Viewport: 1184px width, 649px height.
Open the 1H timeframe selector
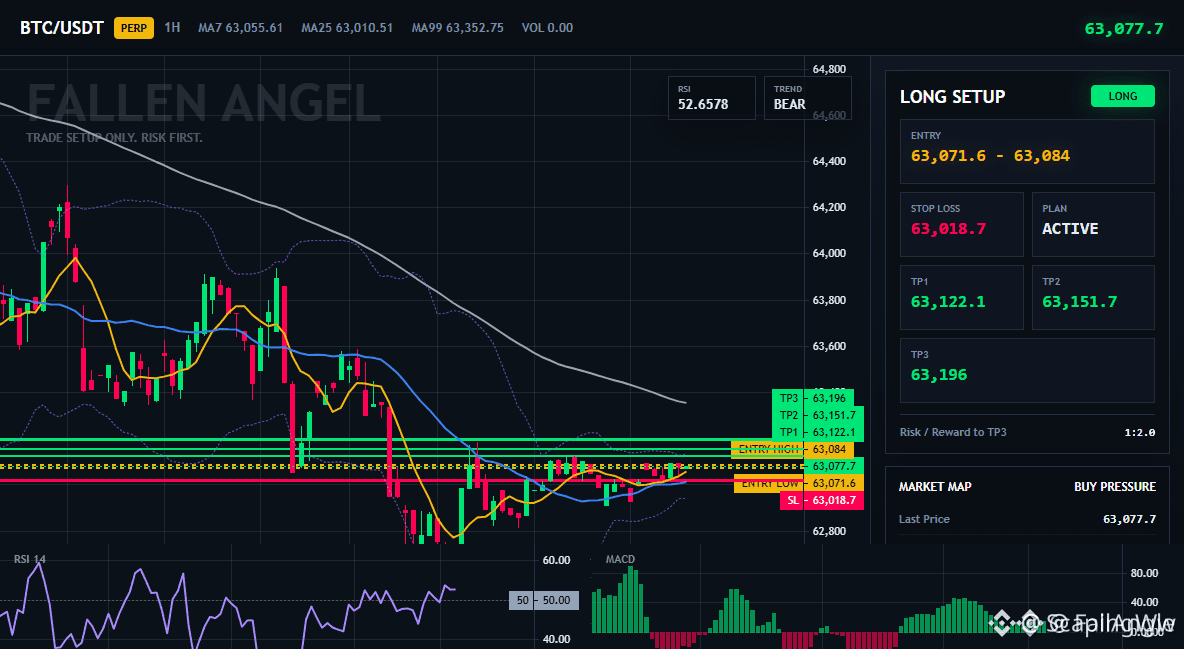172,27
